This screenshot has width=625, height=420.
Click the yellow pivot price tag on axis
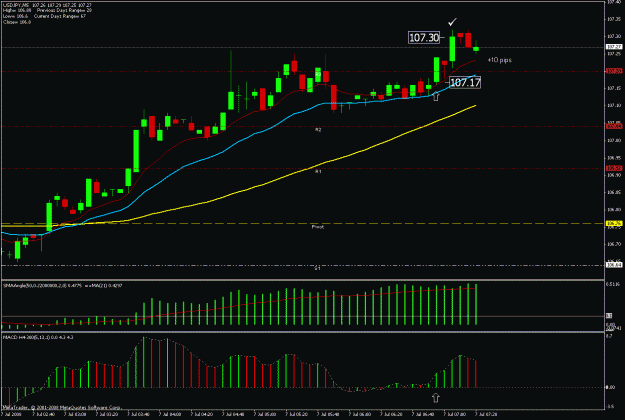(614, 224)
